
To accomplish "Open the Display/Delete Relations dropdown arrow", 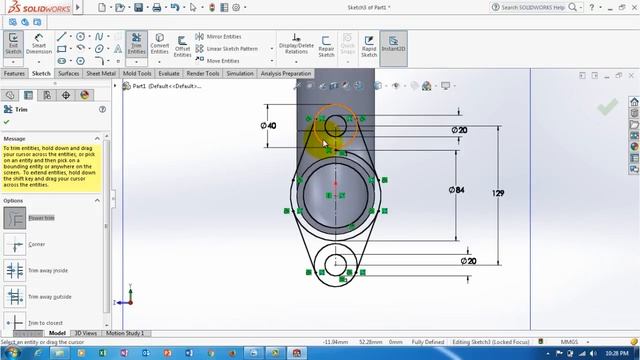I will tap(296, 62).
